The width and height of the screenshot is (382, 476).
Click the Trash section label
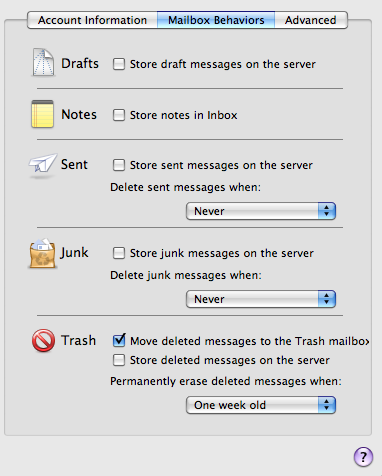point(79,340)
